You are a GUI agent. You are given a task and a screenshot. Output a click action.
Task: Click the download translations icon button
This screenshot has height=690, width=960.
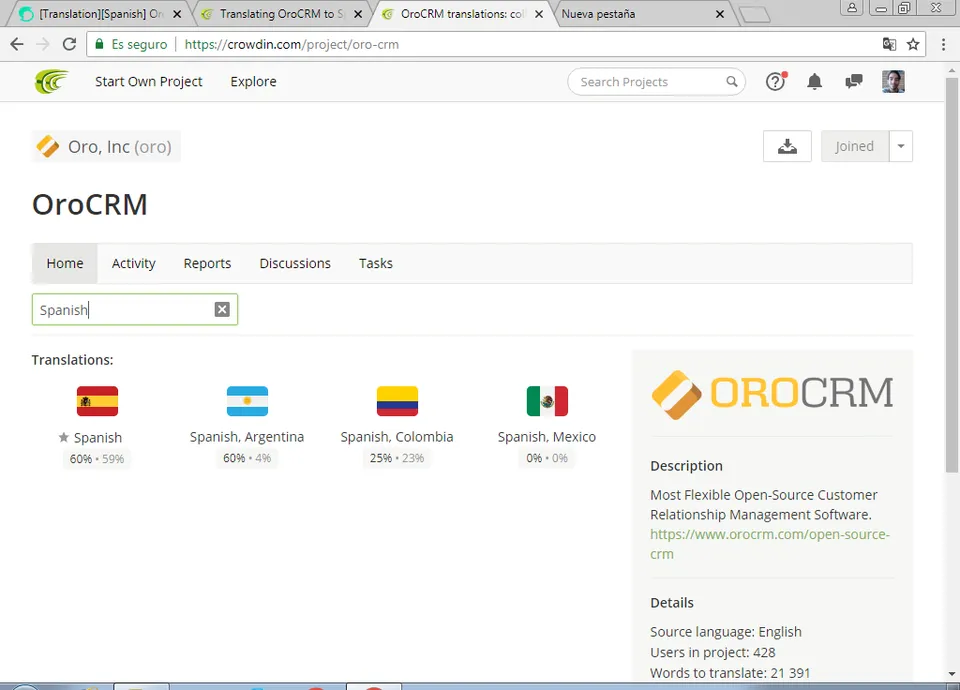pyautogui.click(x=787, y=146)
